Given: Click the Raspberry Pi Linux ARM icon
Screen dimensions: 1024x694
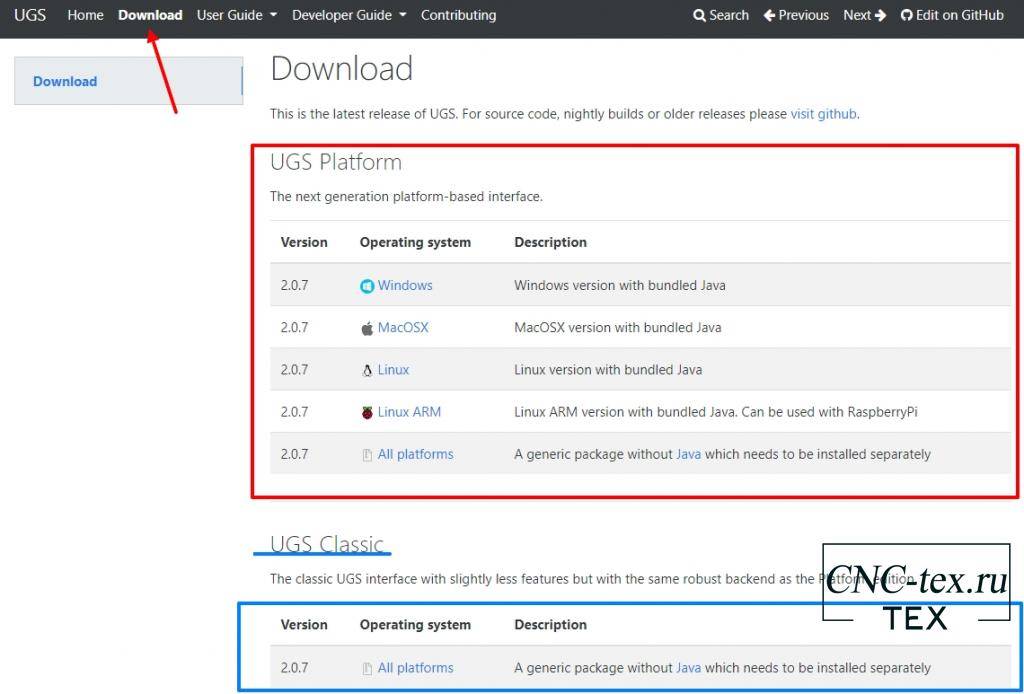Looking at the screenshot, I should click(x=367, y=412).
